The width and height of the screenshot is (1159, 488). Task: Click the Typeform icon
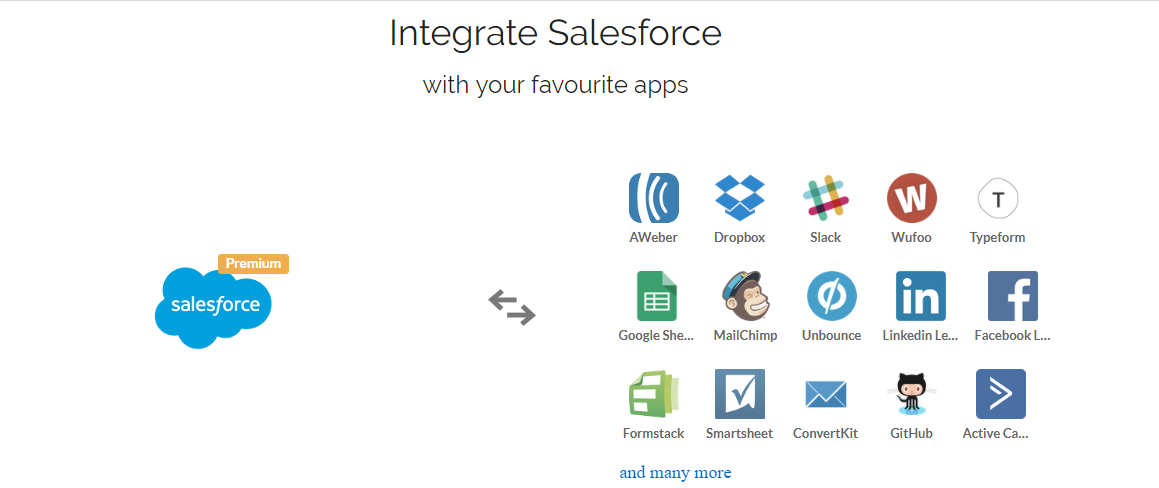[997, 199]
